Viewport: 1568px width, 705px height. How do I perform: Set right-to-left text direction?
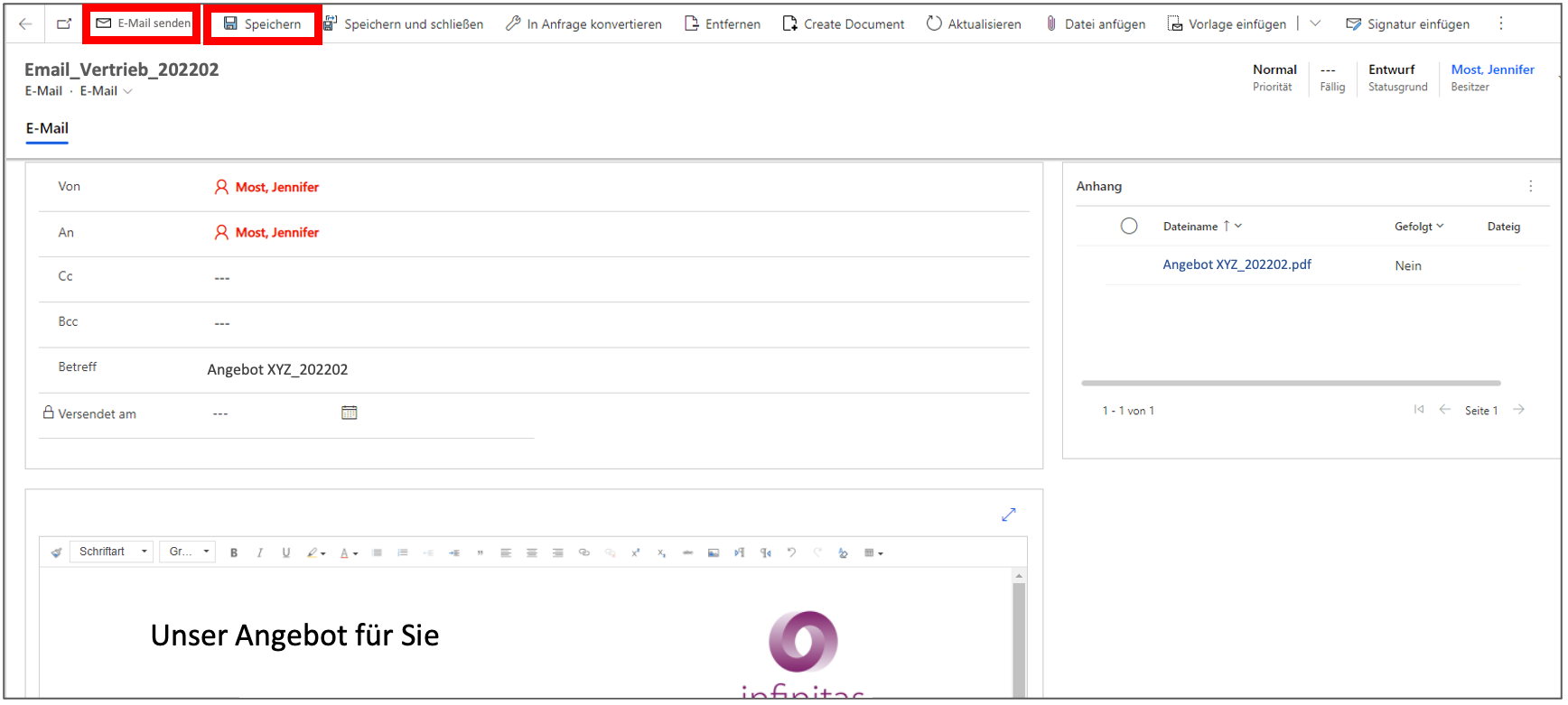click(x=766, y=552)
